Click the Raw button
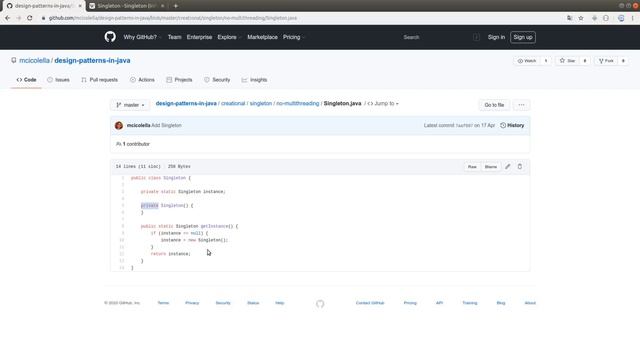 (472, 167)
